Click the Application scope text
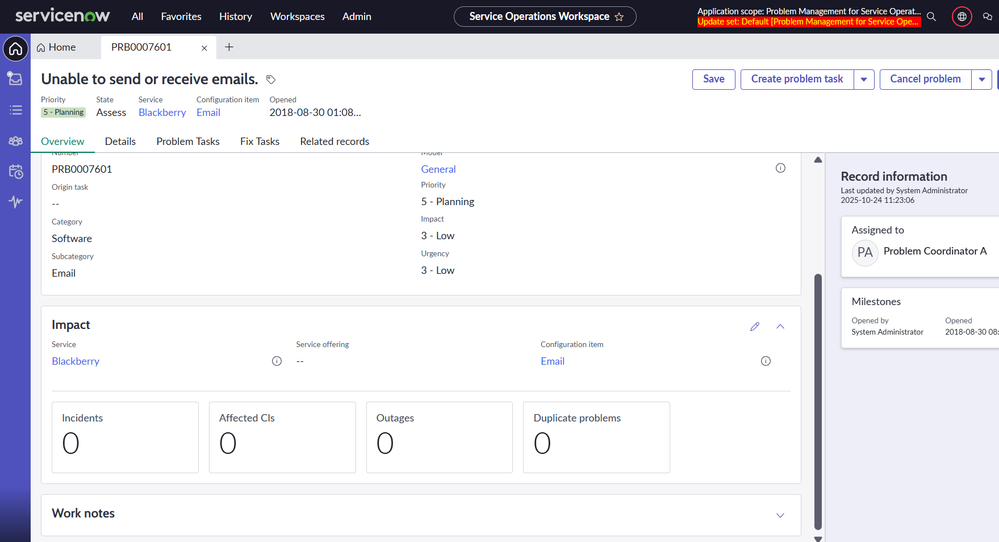The height and width of the screenshot is (542, 999). click(x=809, y=11)
